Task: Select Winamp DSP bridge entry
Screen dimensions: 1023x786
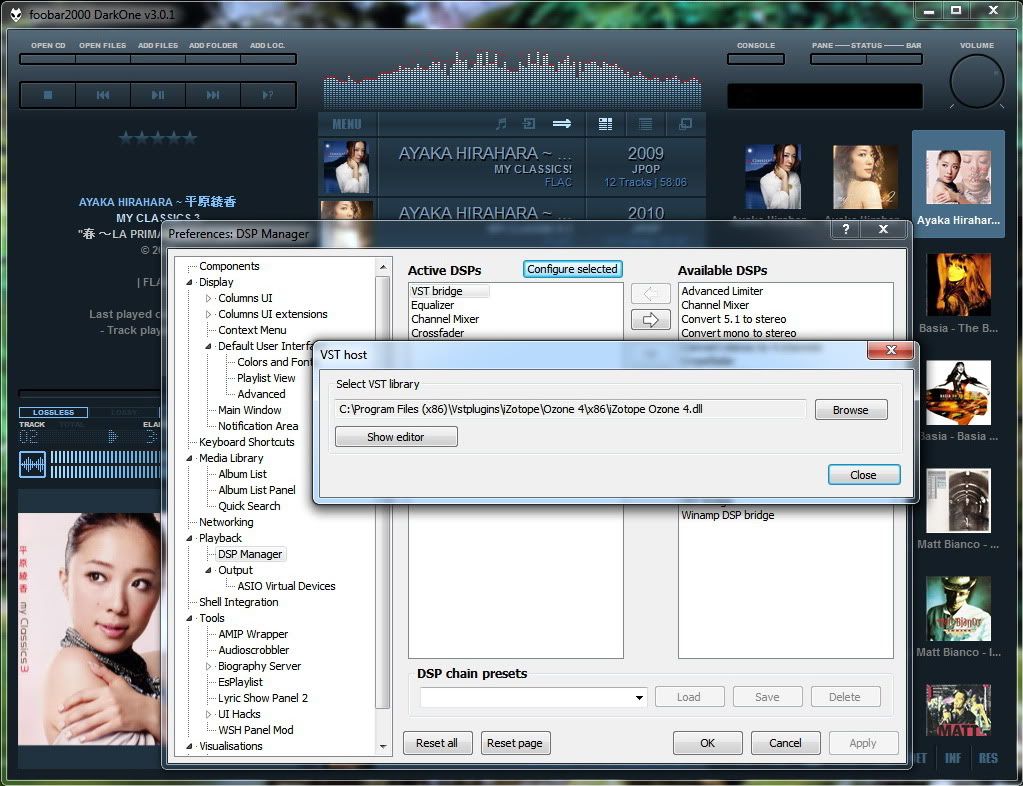Action: click(727, 515)
